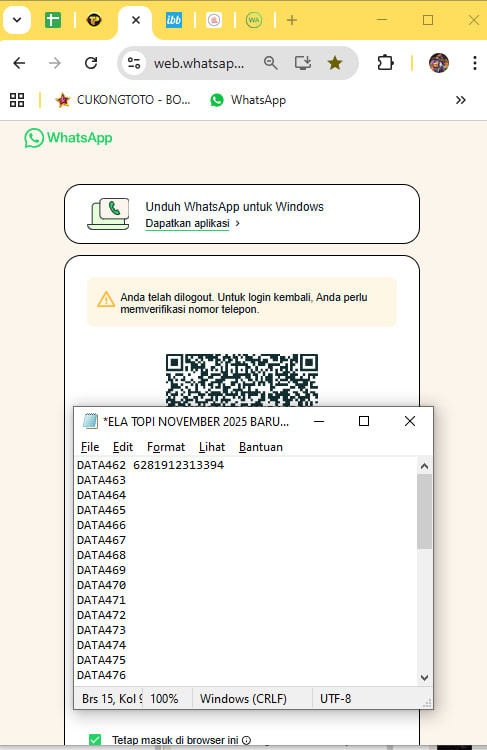
Task: Close the active WhatsApp Web tab
Action: (136, 20)
